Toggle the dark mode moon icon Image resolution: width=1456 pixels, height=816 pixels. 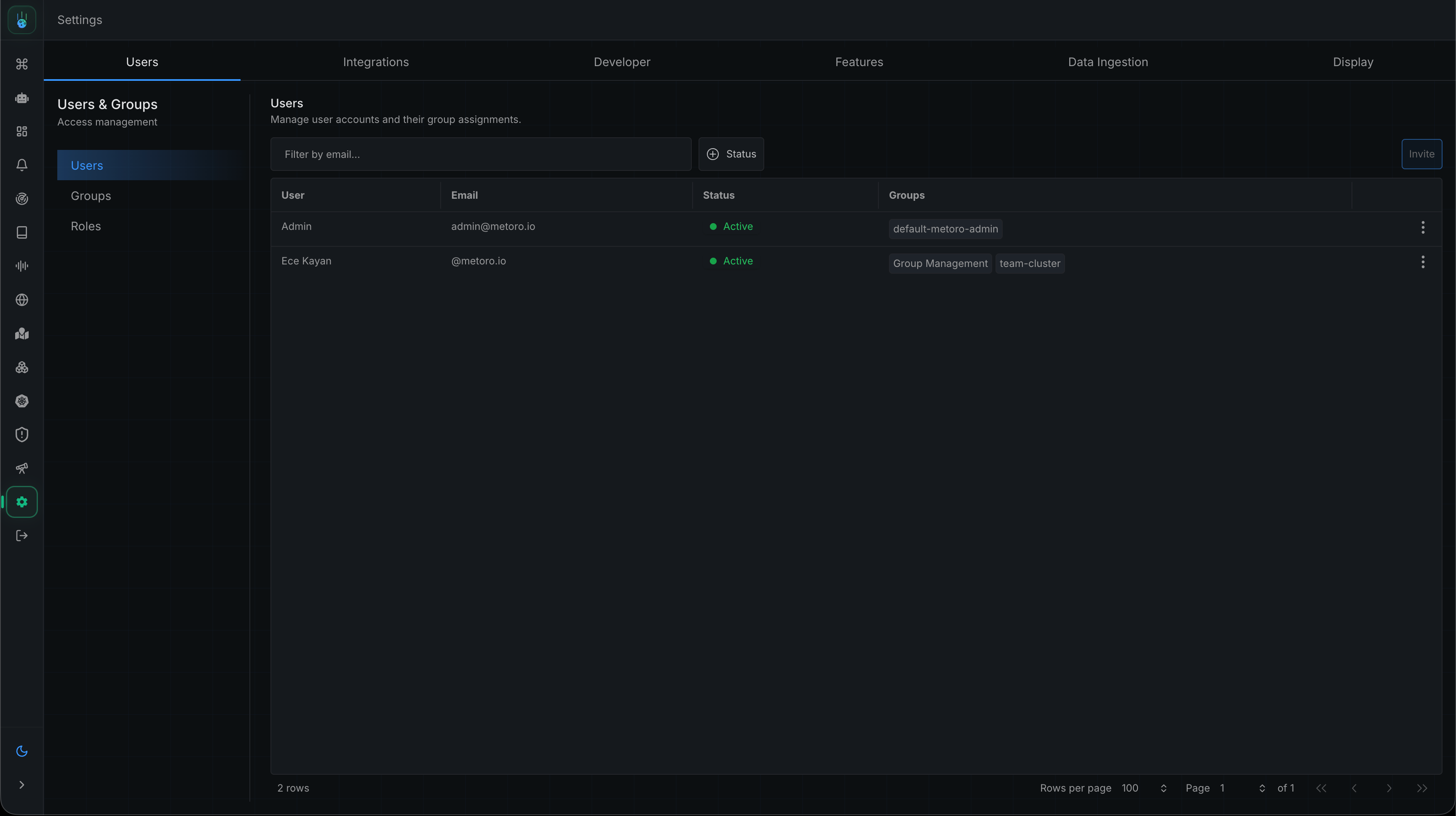pyautogui.click(x=21, y=751)
